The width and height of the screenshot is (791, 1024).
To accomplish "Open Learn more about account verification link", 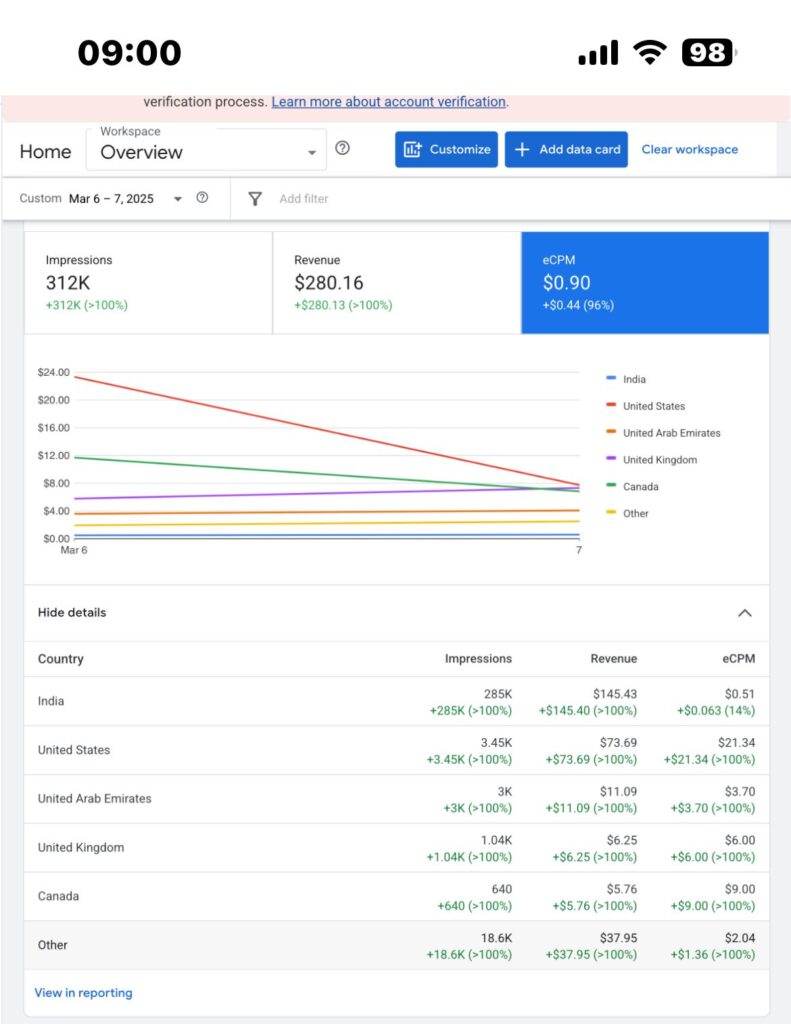I will (x=388, y=102).
